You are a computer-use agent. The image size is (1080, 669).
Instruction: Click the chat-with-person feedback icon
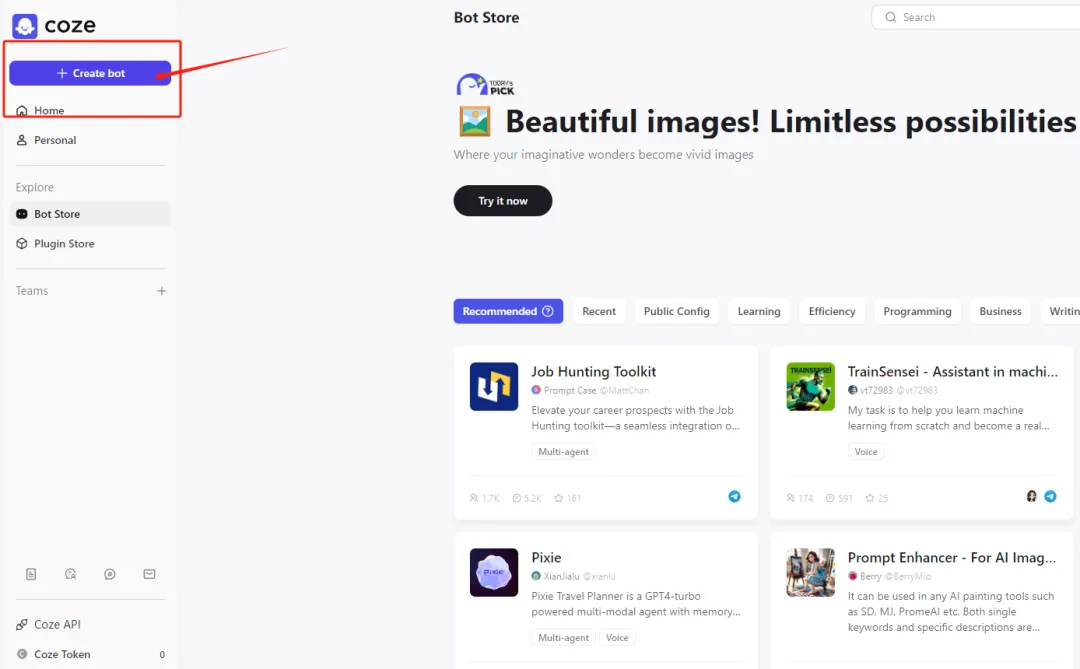[x=70, y=574]
